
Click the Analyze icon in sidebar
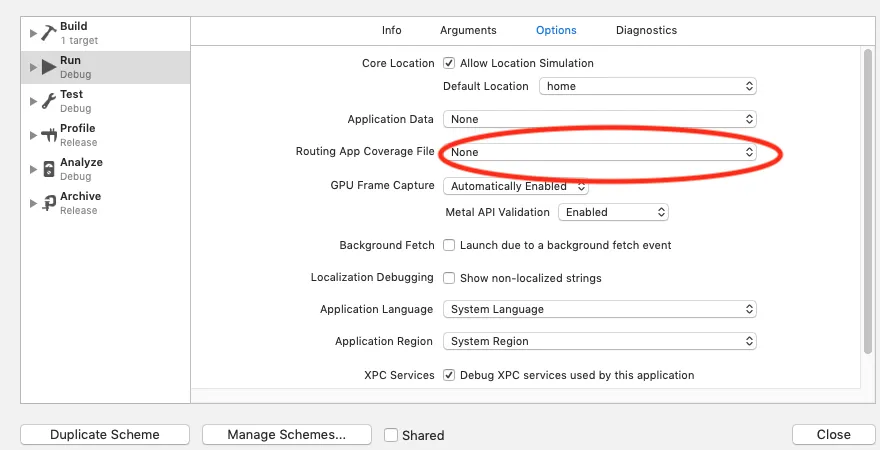(48, 169)
